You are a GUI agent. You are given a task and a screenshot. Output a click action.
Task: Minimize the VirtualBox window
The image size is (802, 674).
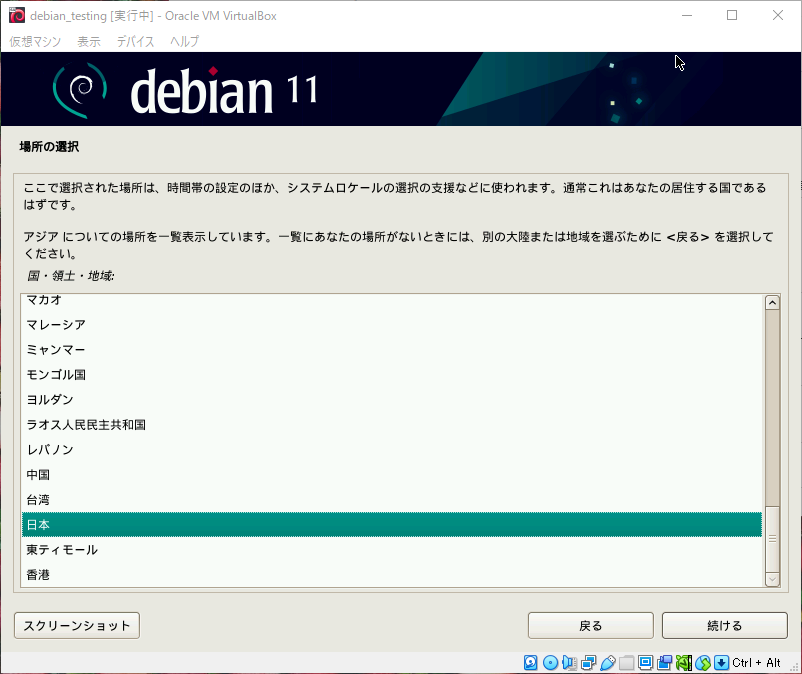click(687, 15)
